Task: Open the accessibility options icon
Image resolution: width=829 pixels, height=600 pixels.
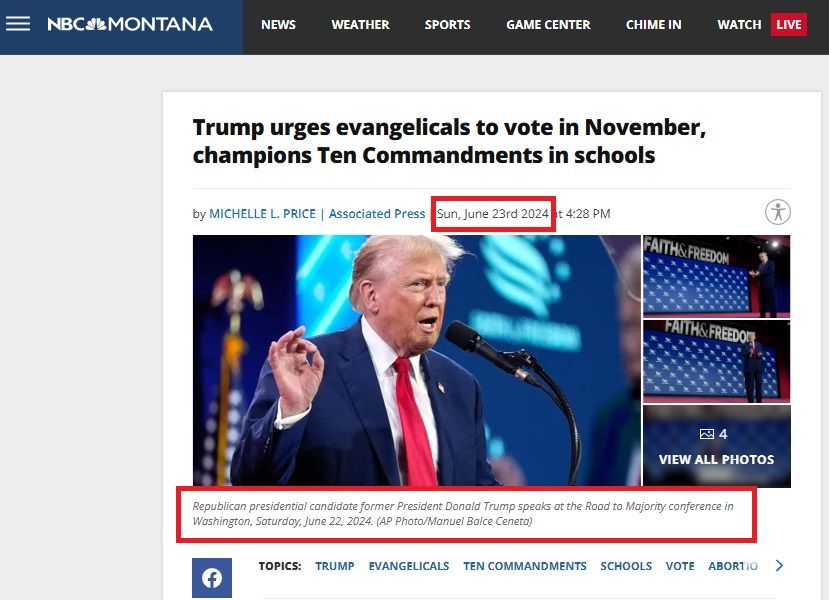Action: click(778, 212)
